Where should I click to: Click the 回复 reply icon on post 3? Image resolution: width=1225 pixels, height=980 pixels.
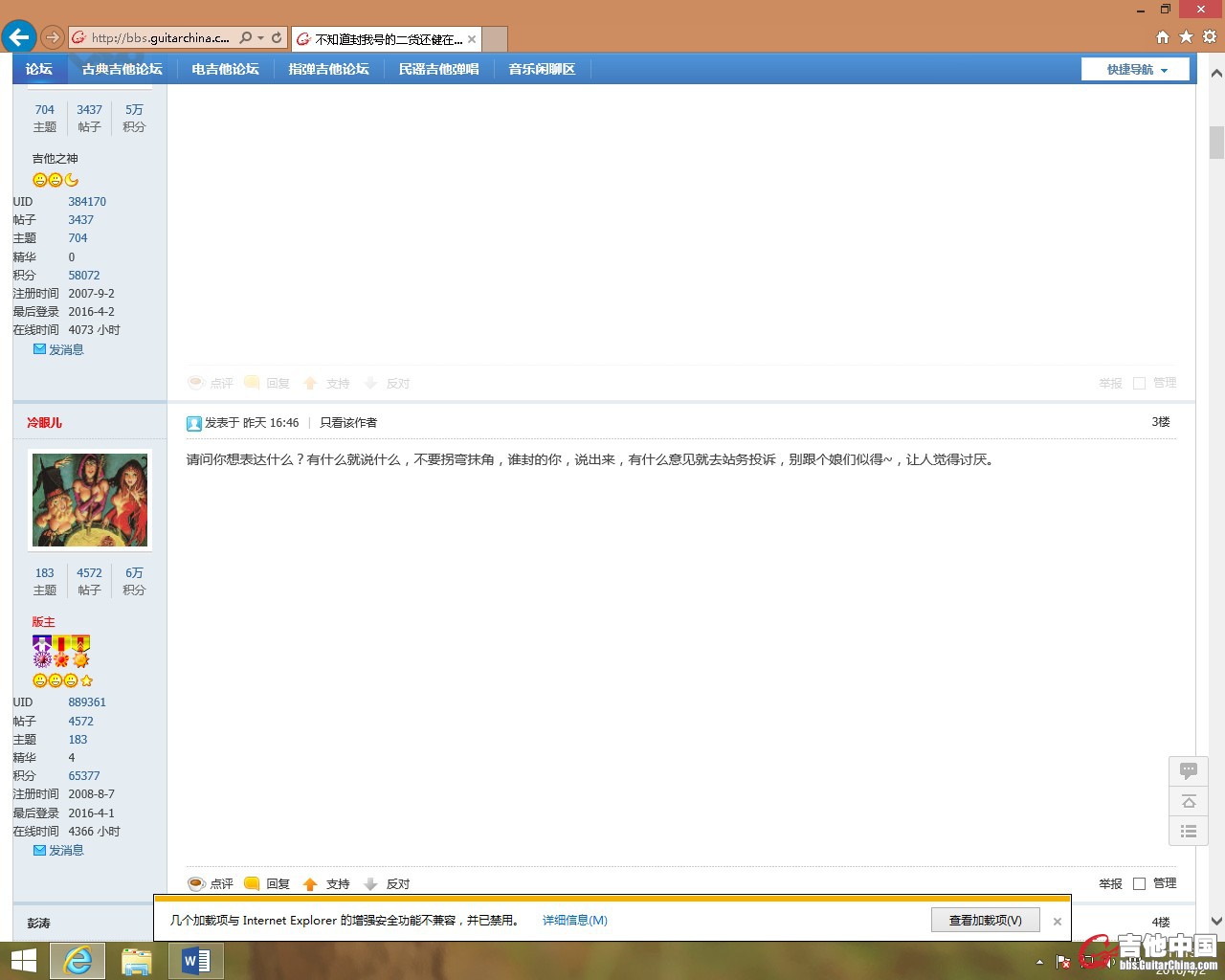click(x=253, y=884)
